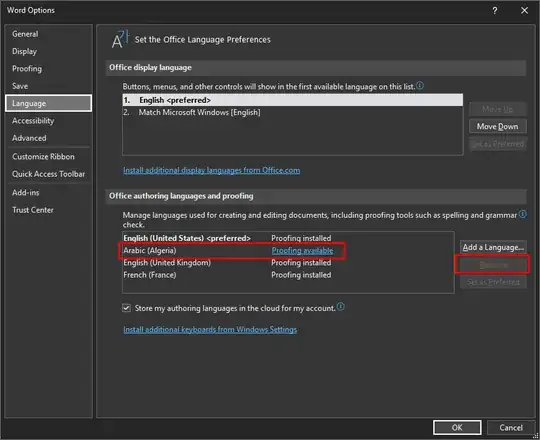Image resolution: width=540 pixels, height=440 pixels.
Task: Open the Display options category
Action: [49, 51]
